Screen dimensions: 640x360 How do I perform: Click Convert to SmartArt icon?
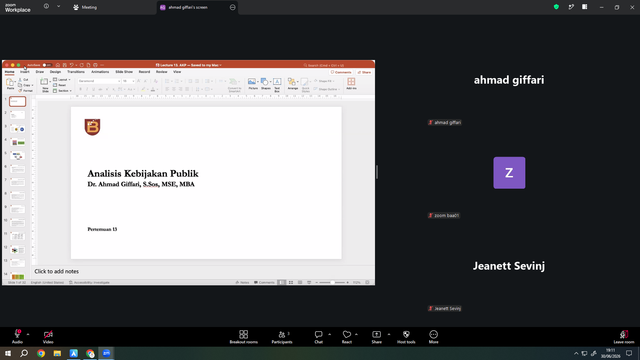pos(233,82)
